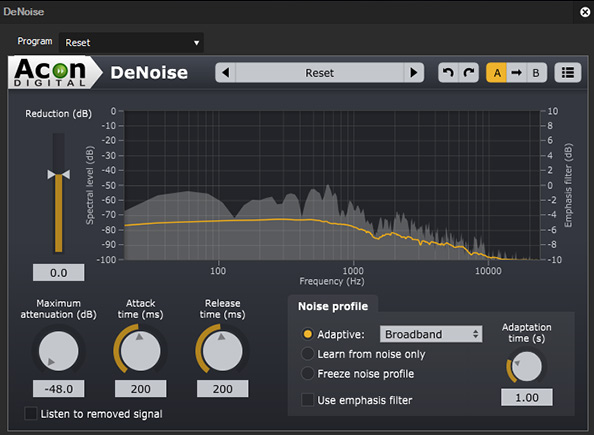Click the Reduction slider handle

(58, 174)
